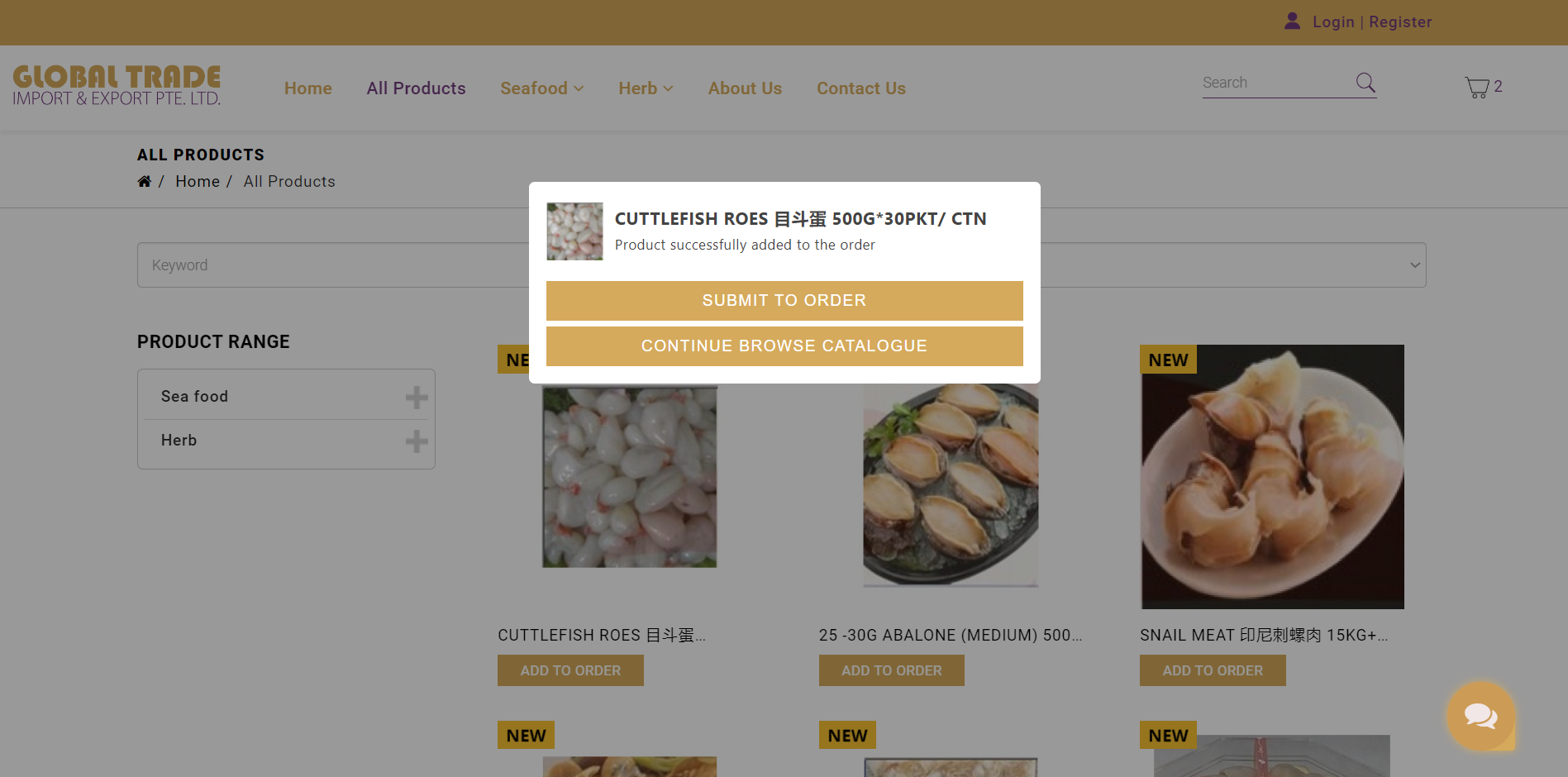Choose Continue Browse Catalogue

click(x=784, y=346)
